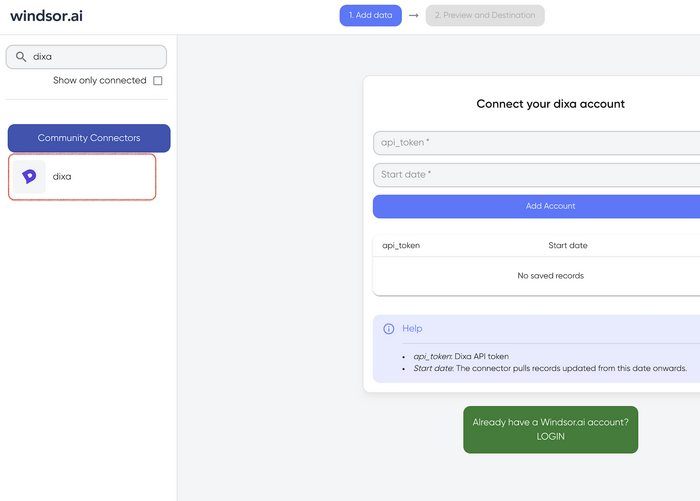Click the api_token: Dixa API token help line
This screenshot has height=501, width=700.
(461, 356)
